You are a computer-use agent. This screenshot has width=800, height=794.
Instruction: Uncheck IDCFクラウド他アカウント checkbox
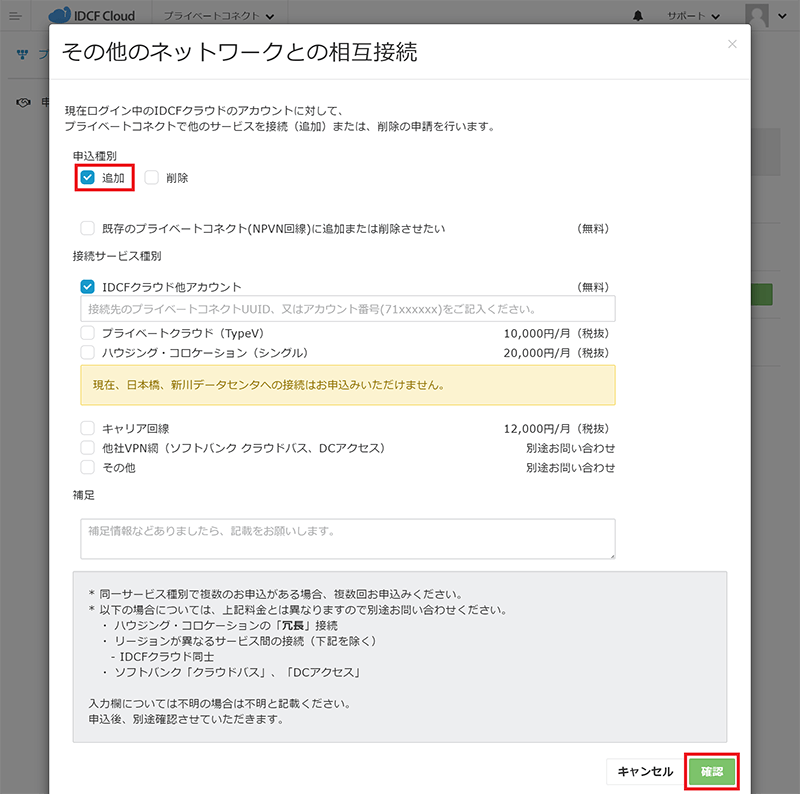[88, 287]
